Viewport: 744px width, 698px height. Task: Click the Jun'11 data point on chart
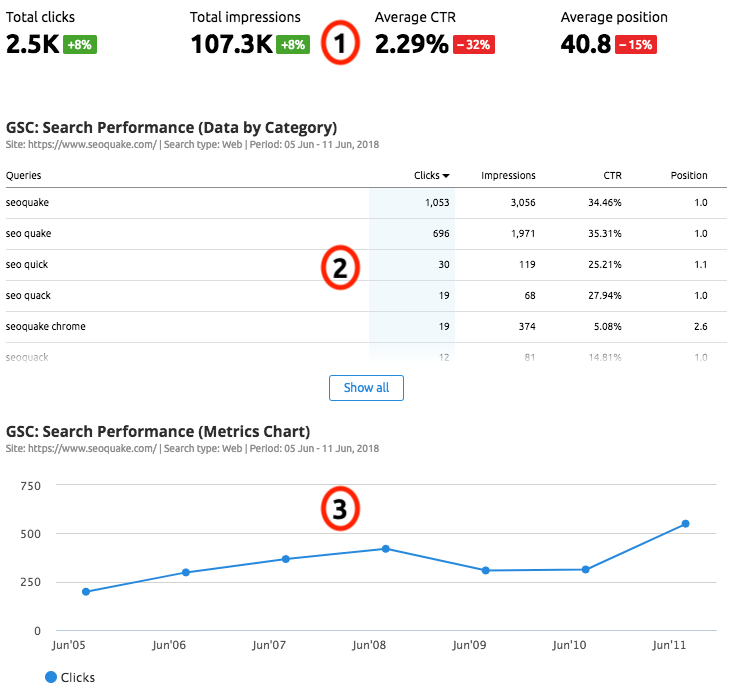pos(685,524)
